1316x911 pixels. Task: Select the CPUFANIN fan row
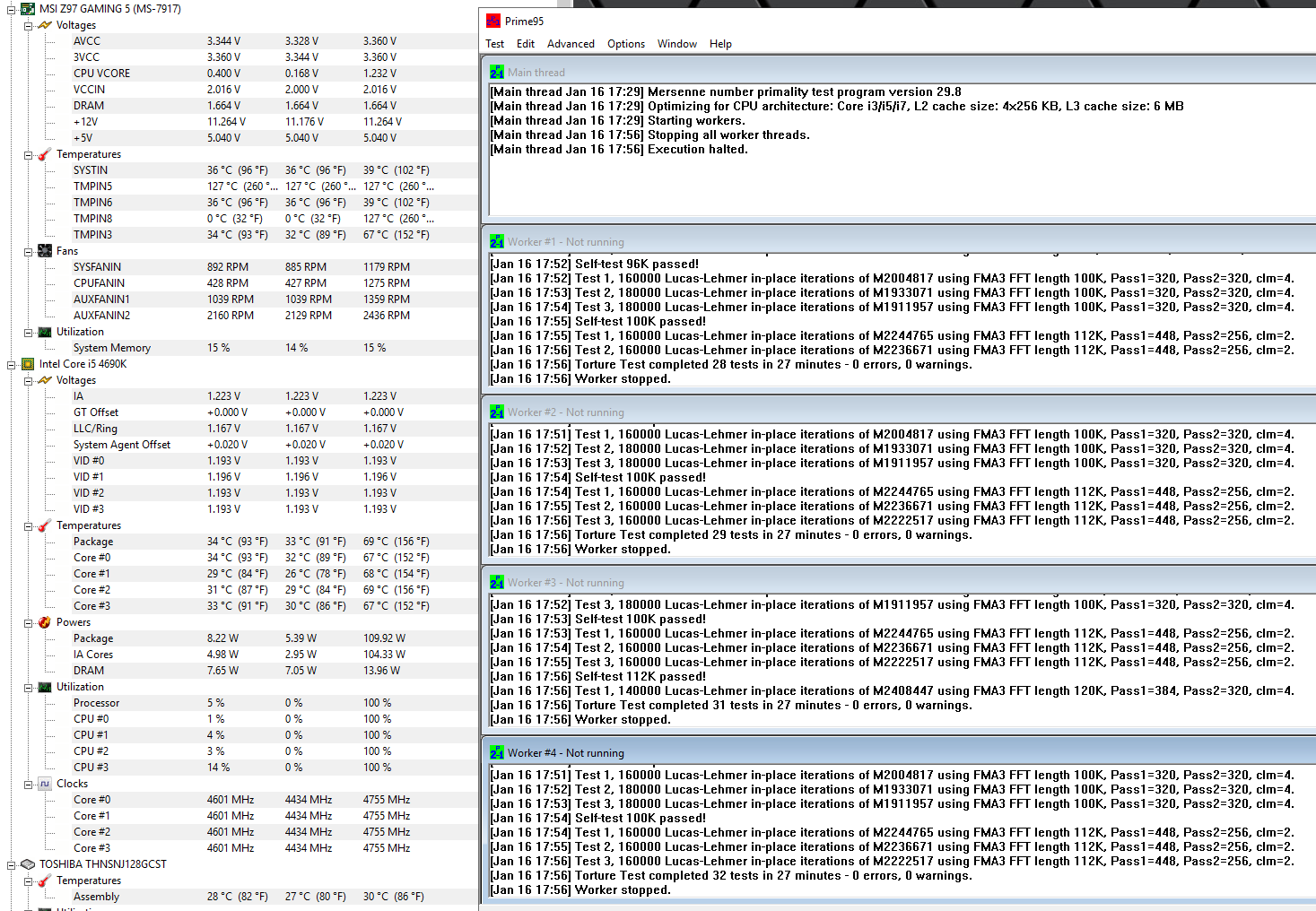pyautogui.click(x=273, y=283)
